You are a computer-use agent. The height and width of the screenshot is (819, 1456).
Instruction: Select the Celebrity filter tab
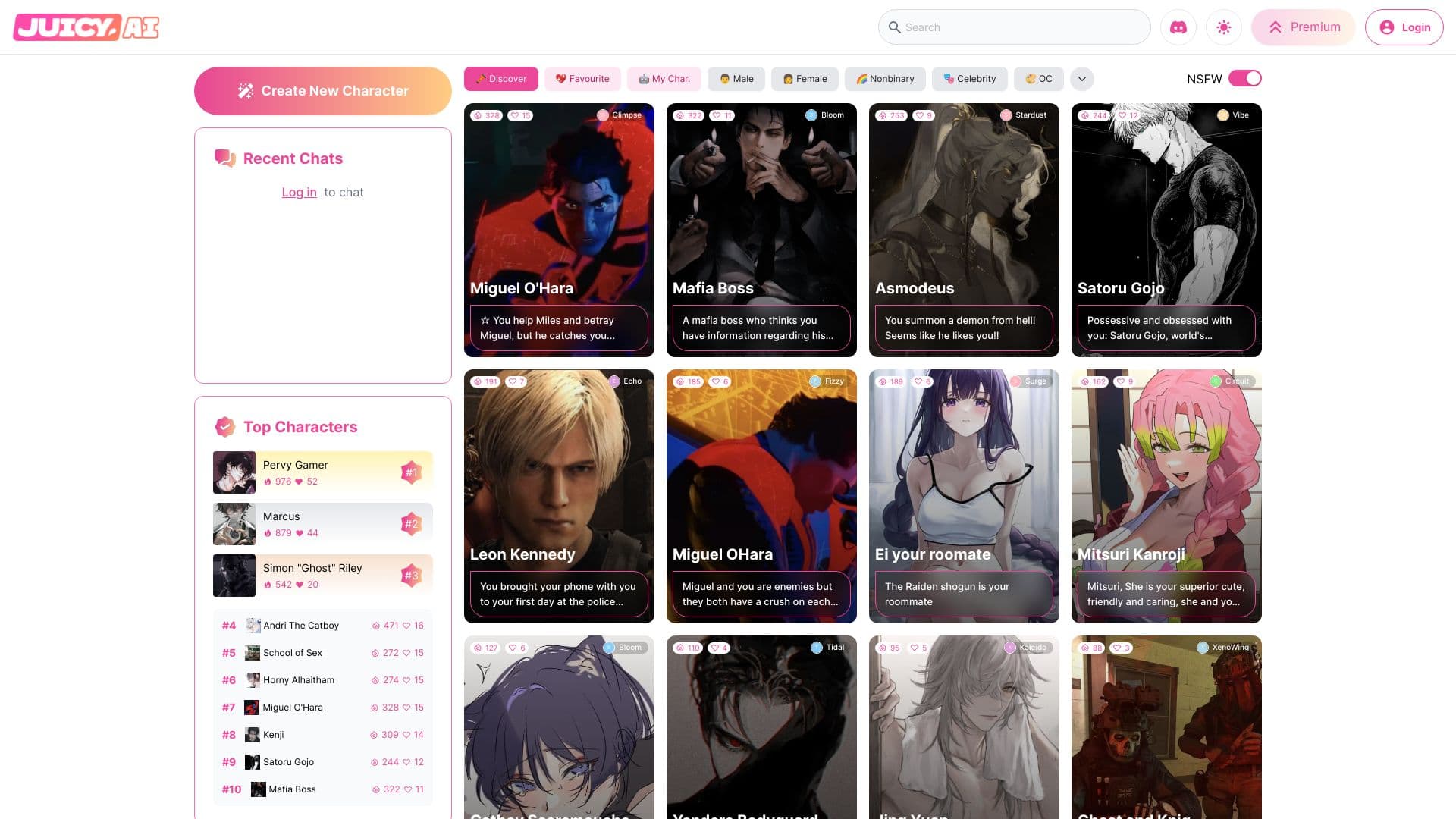[969, 79]
